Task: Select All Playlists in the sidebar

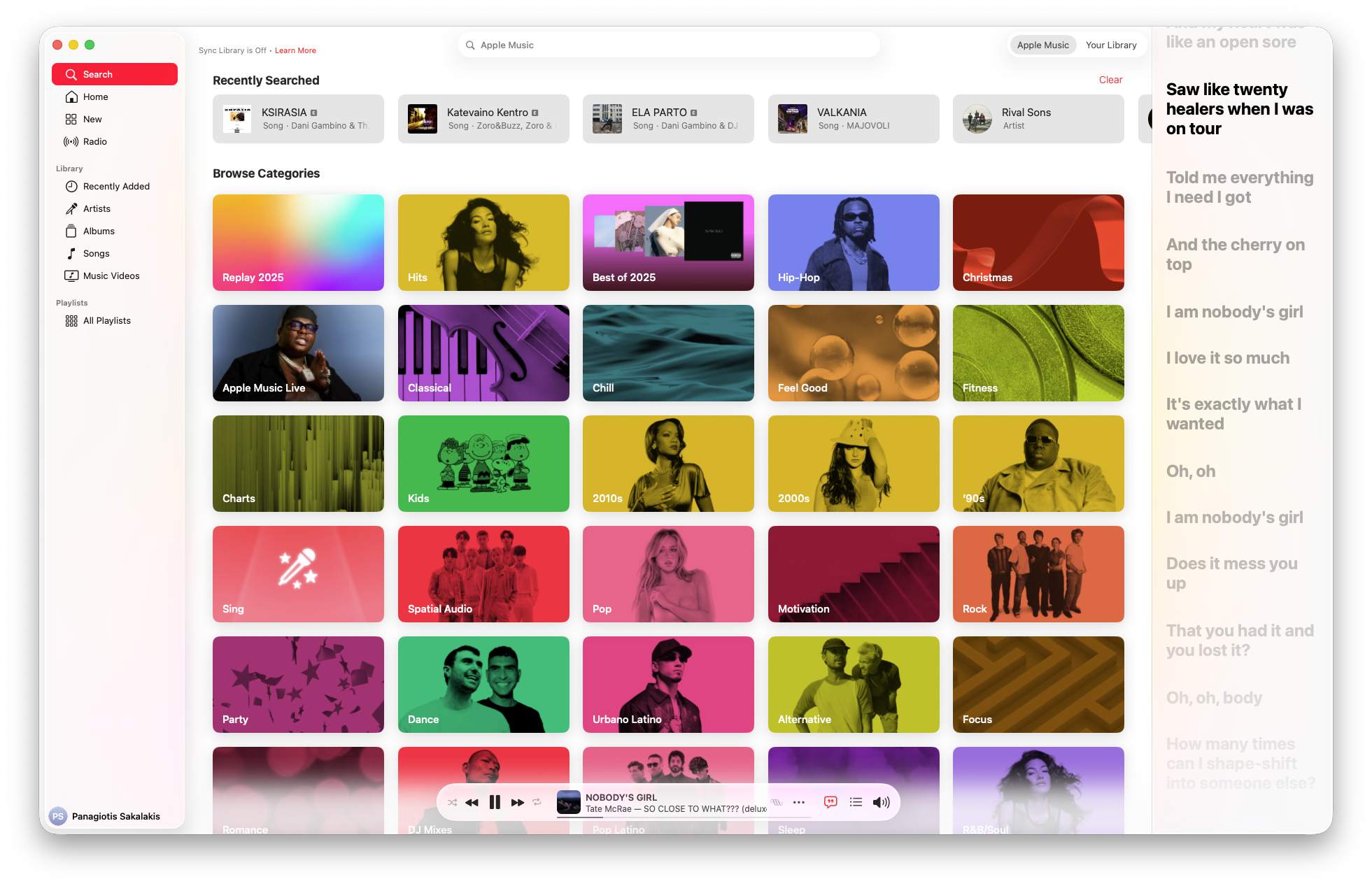Action: point(106,320)
